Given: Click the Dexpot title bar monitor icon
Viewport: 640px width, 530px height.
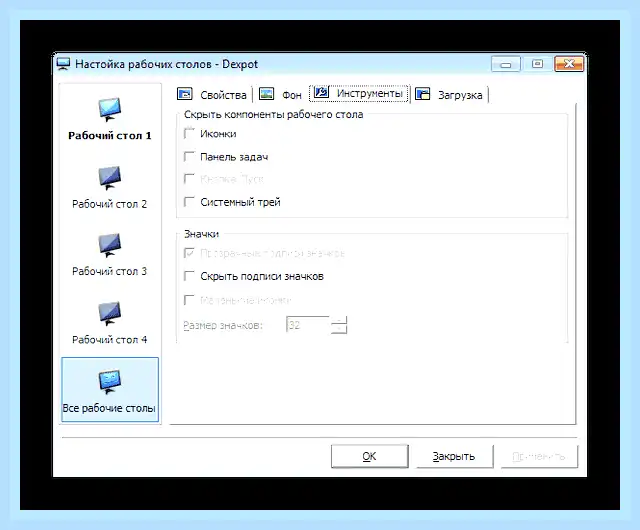Looking at the screenshot, I should click(63, 64).
